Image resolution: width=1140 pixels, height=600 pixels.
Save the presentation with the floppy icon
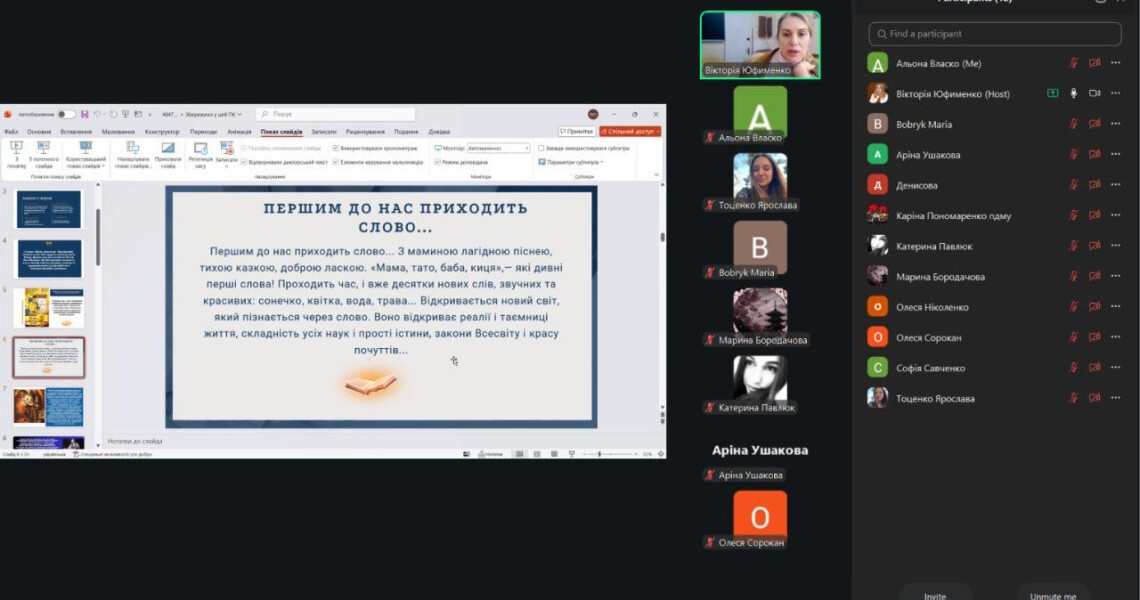[84, 114]
